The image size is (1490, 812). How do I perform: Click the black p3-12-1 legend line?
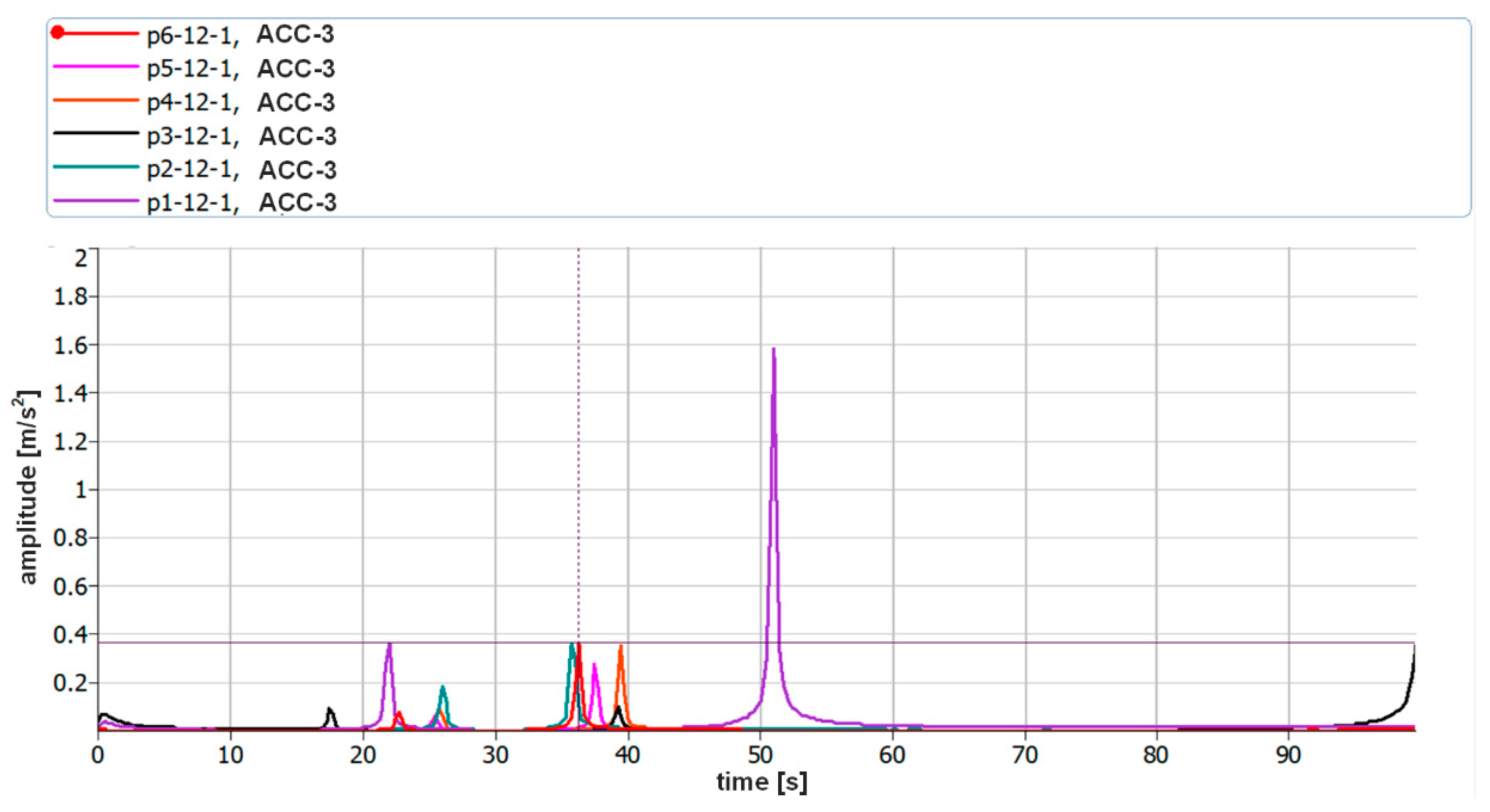(96, 134)
